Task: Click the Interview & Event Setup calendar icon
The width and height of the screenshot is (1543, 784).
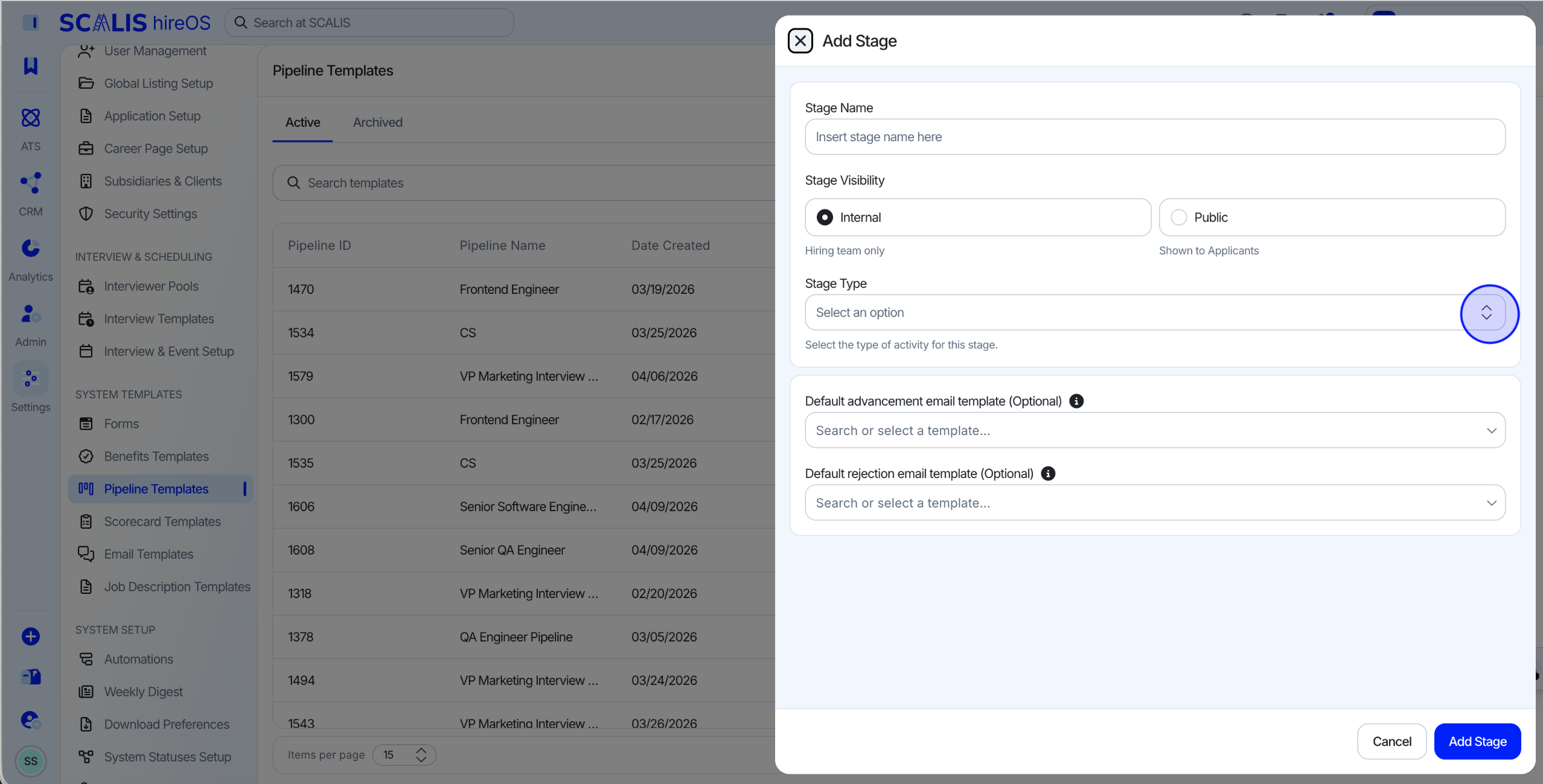Action: (x=86, y=351)
